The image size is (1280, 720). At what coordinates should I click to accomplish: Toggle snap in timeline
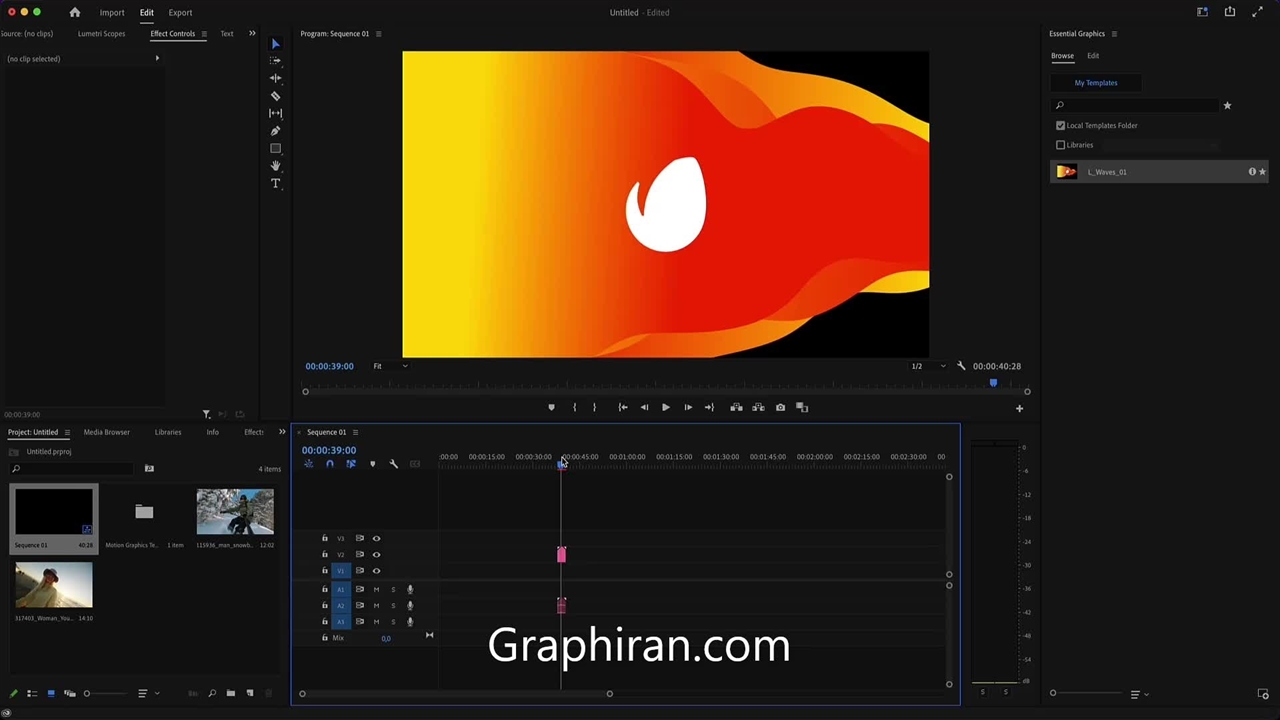(329, 464)
